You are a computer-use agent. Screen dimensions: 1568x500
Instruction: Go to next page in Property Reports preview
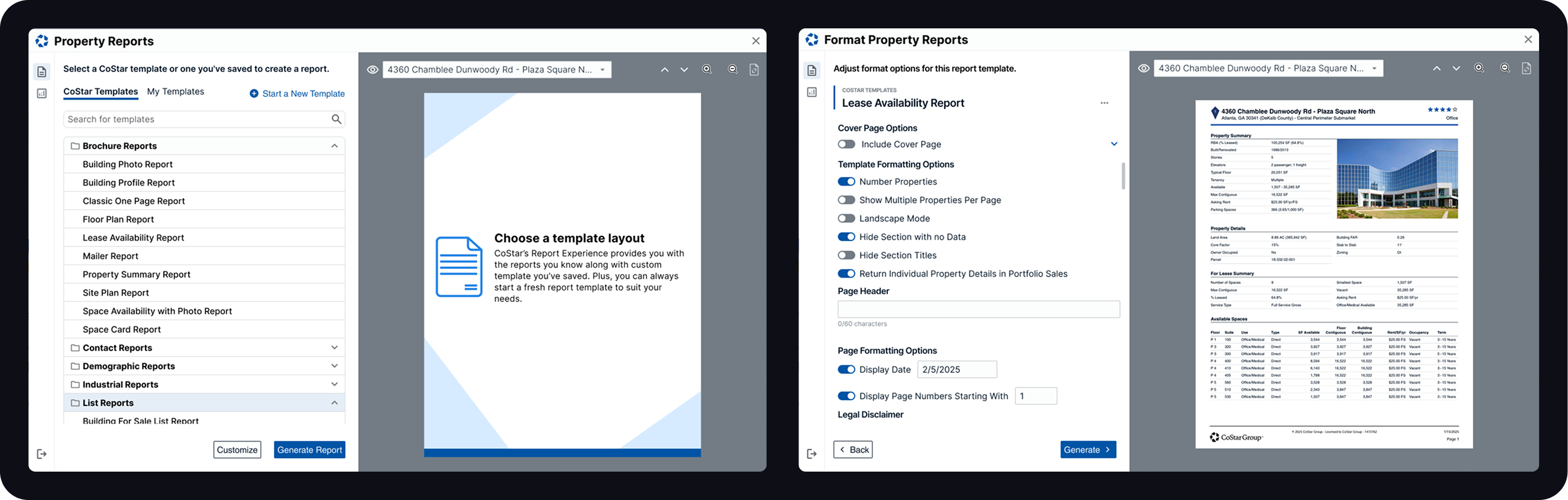684,69
